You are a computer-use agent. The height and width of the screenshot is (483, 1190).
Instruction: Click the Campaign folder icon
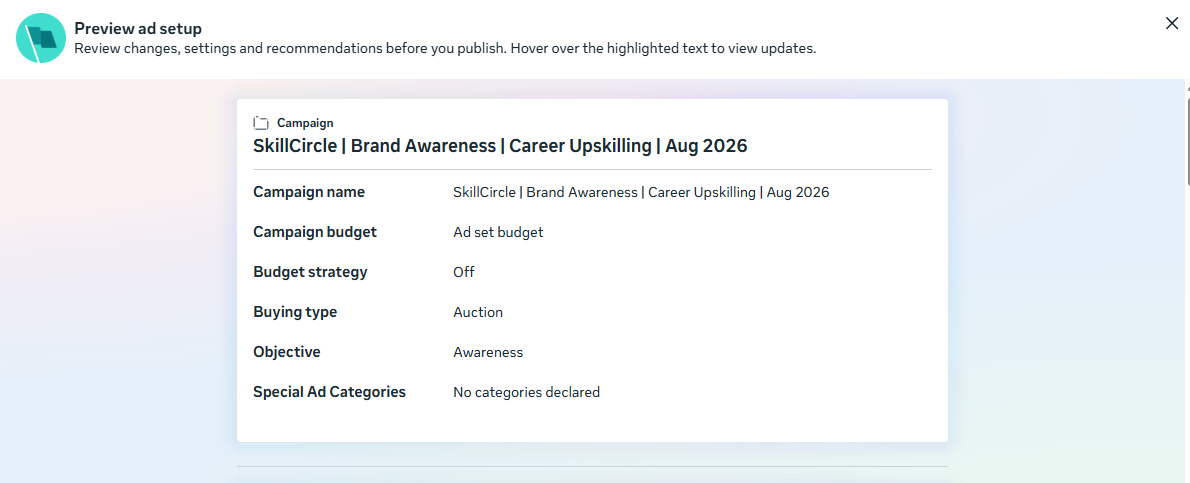tap(261, 123)
